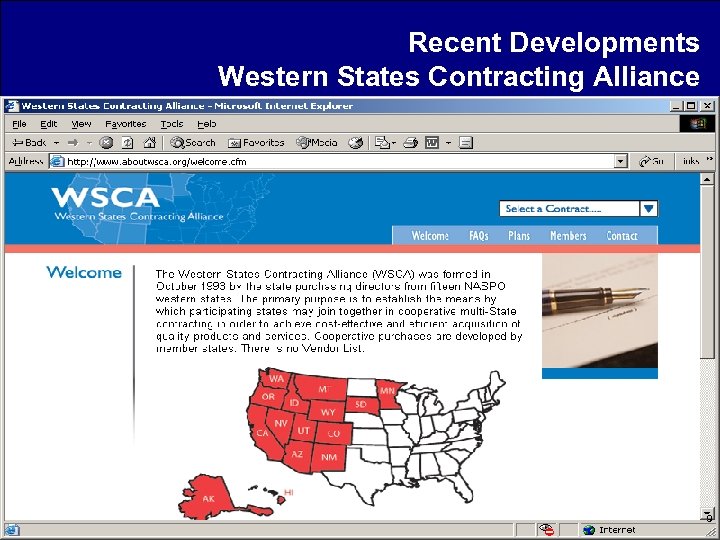Screen dimensions: 720x540
Task: Go to the Welcome nav tab
Action: click(430, 236)
